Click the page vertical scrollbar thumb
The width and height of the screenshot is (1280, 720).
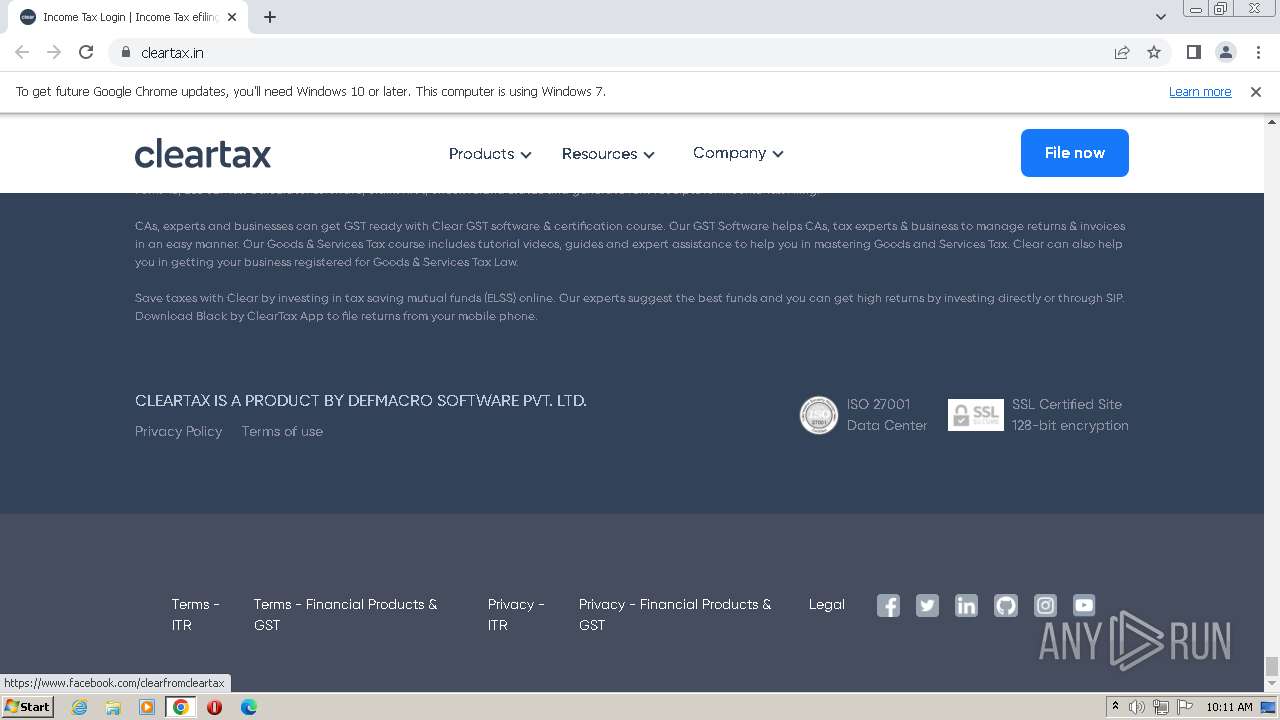coord(1271,666)
